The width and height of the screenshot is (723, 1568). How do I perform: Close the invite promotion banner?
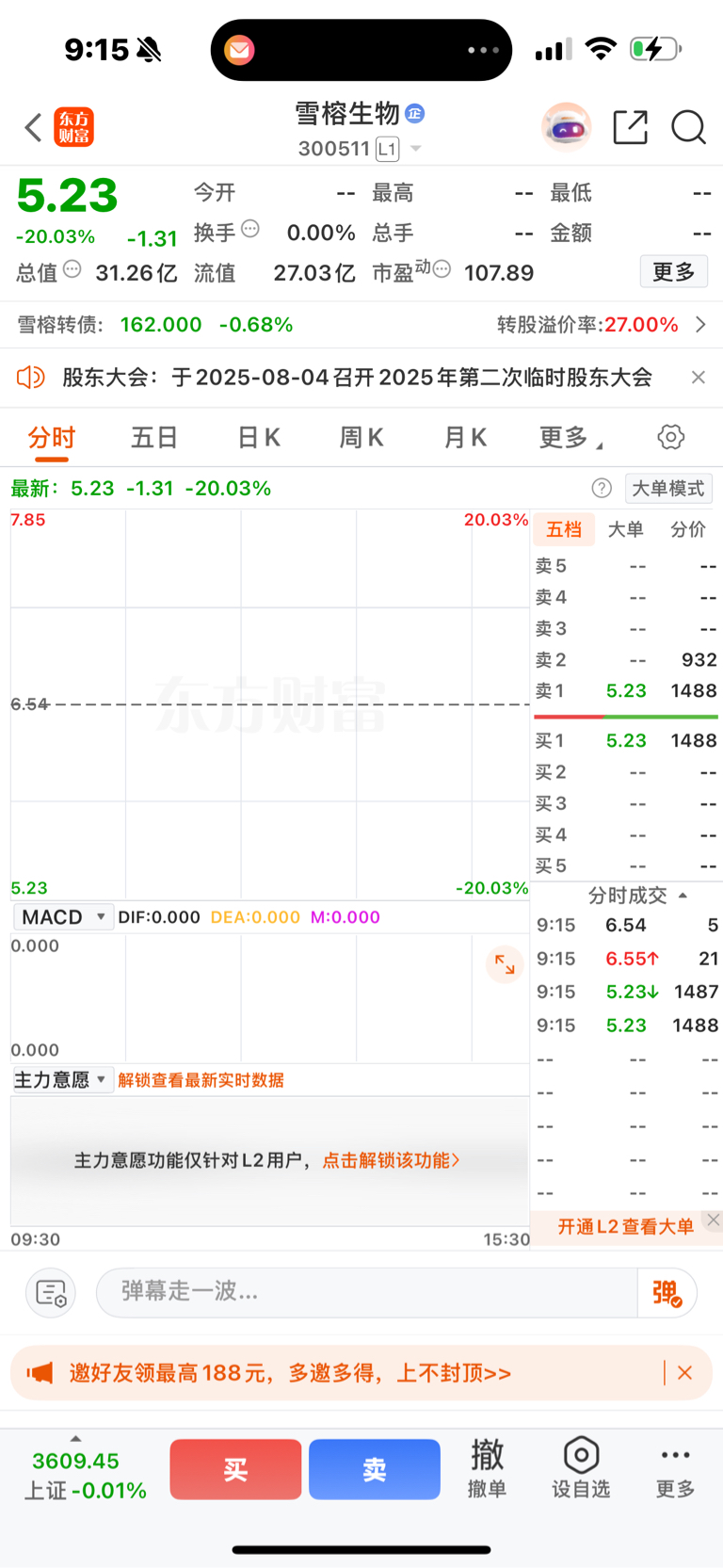click(x=685, y=1373)
